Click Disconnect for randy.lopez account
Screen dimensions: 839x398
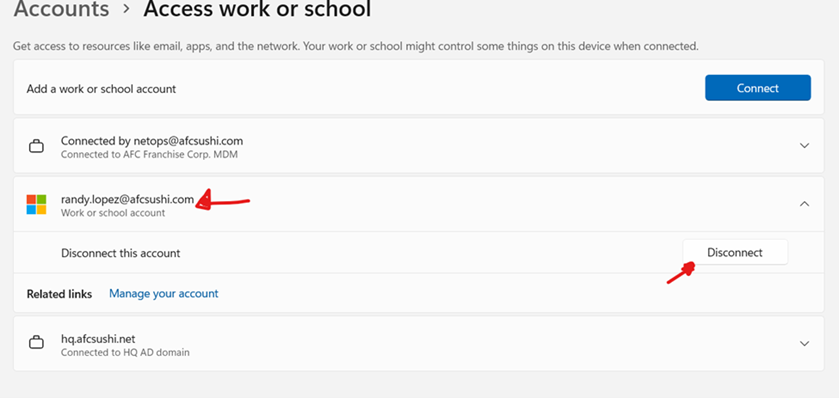735,252
